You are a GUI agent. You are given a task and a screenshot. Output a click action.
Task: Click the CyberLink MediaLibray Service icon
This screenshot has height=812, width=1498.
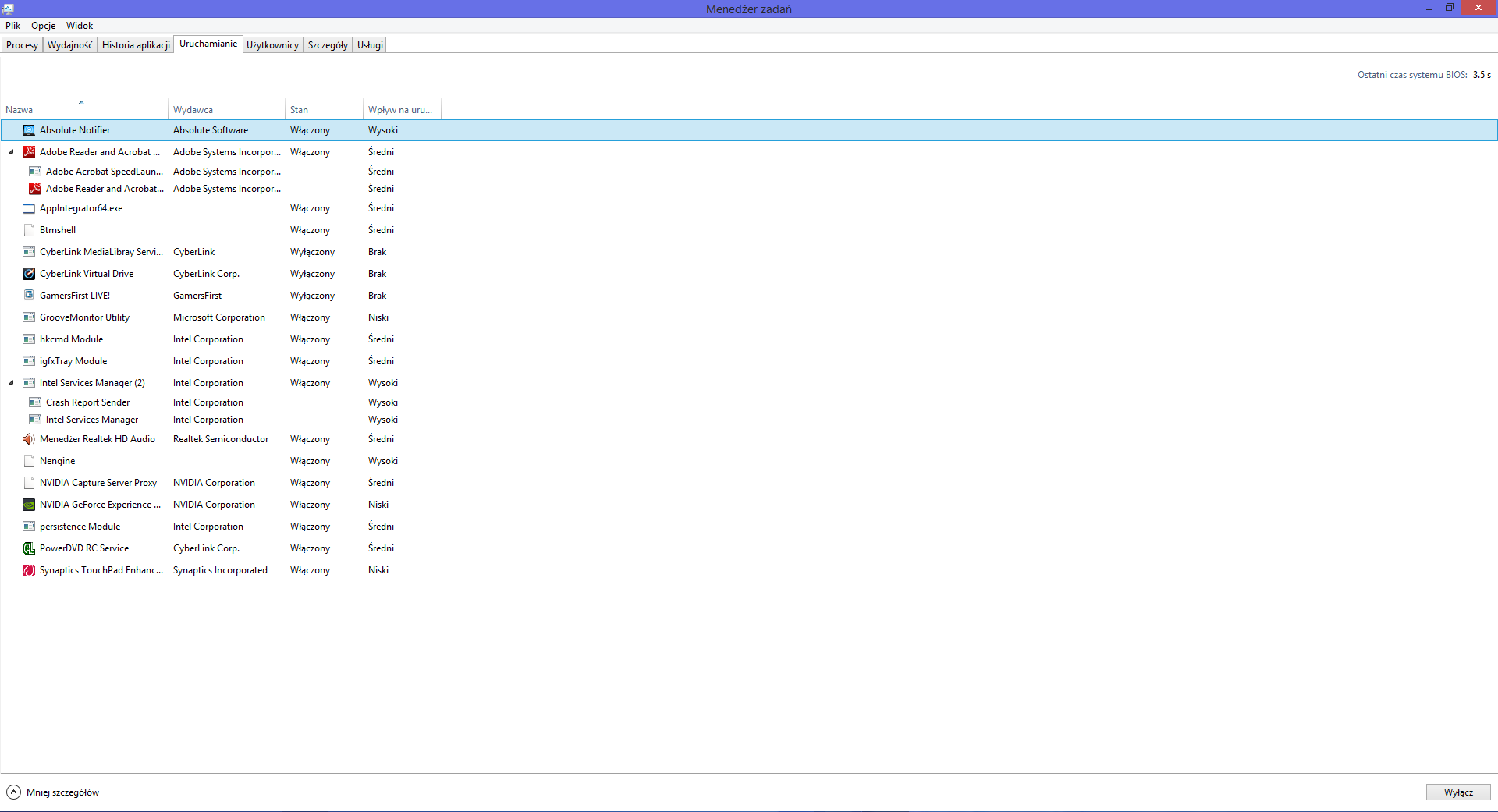click(x=29, y=252)
